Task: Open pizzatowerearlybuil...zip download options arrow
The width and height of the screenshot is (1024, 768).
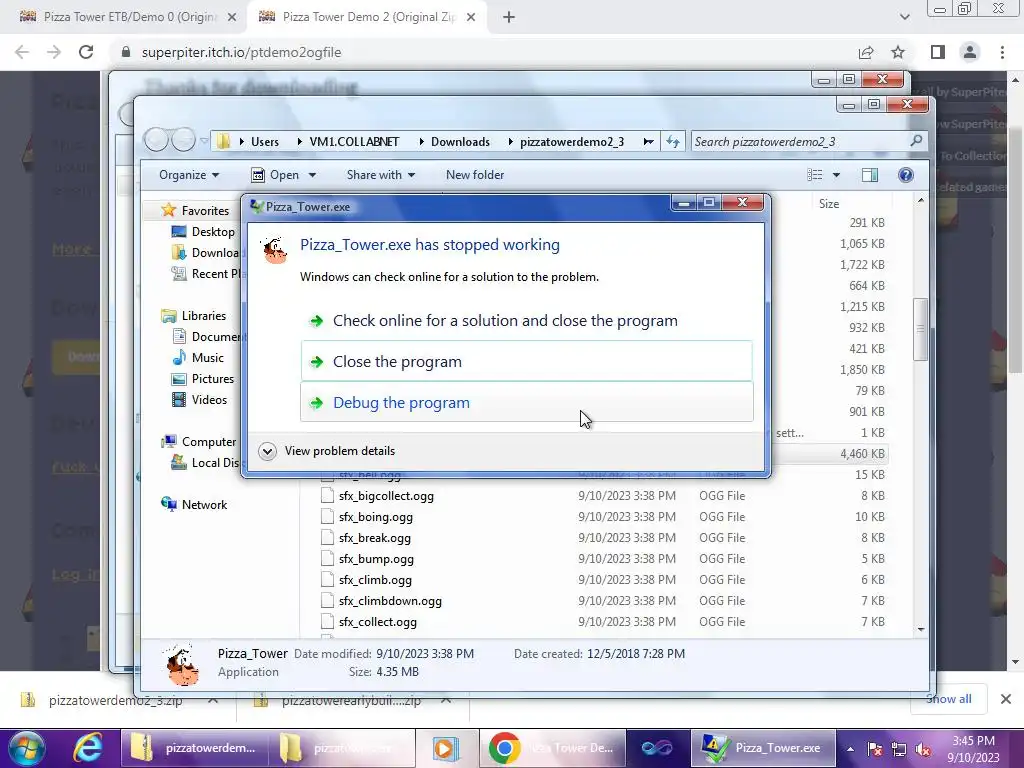Action: [446, 701]
